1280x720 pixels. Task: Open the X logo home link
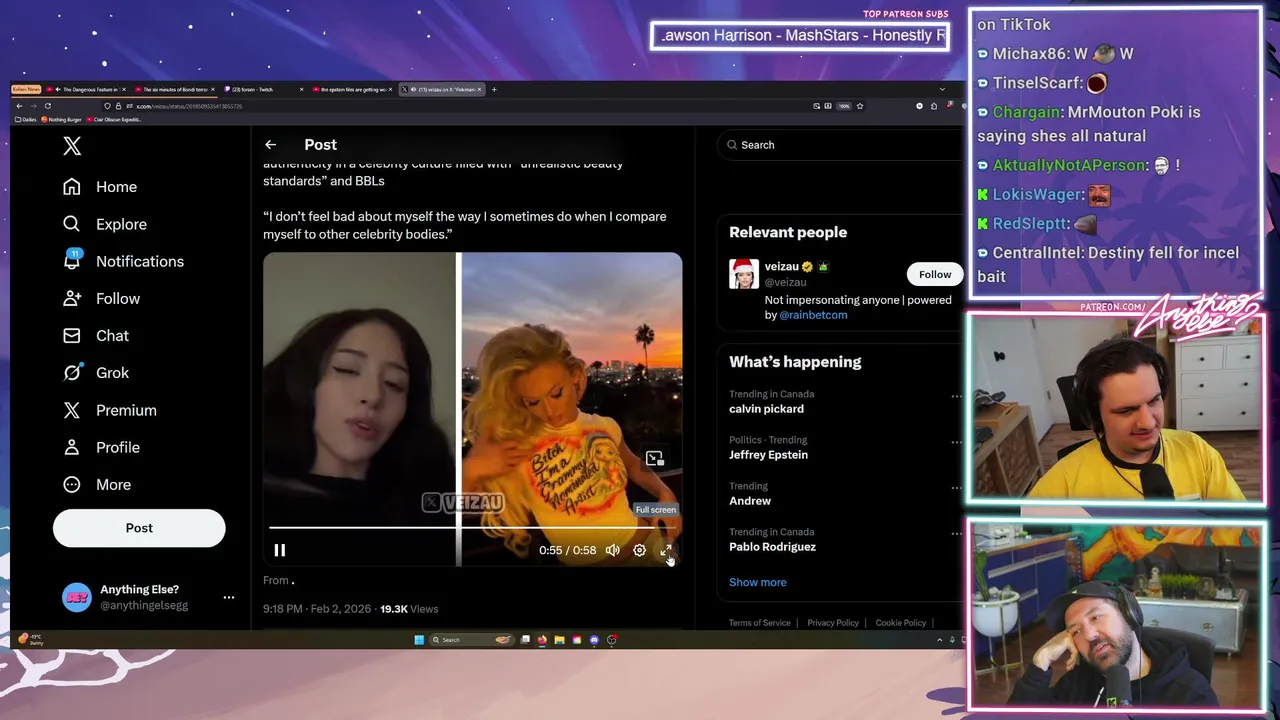pos(72,146)
